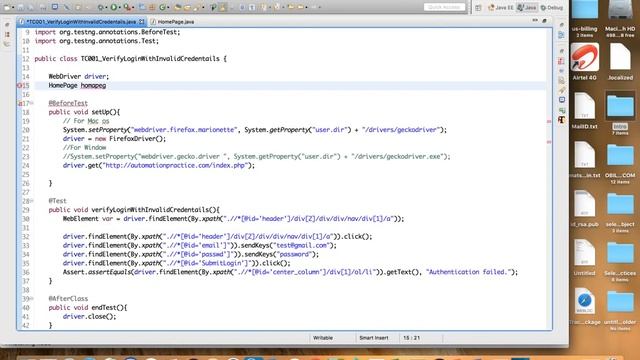Image resolution: width=640 pixels, height=360 pixels.
Task: Open the New Java Class dropdown arrow
Action: pos(168,7)
